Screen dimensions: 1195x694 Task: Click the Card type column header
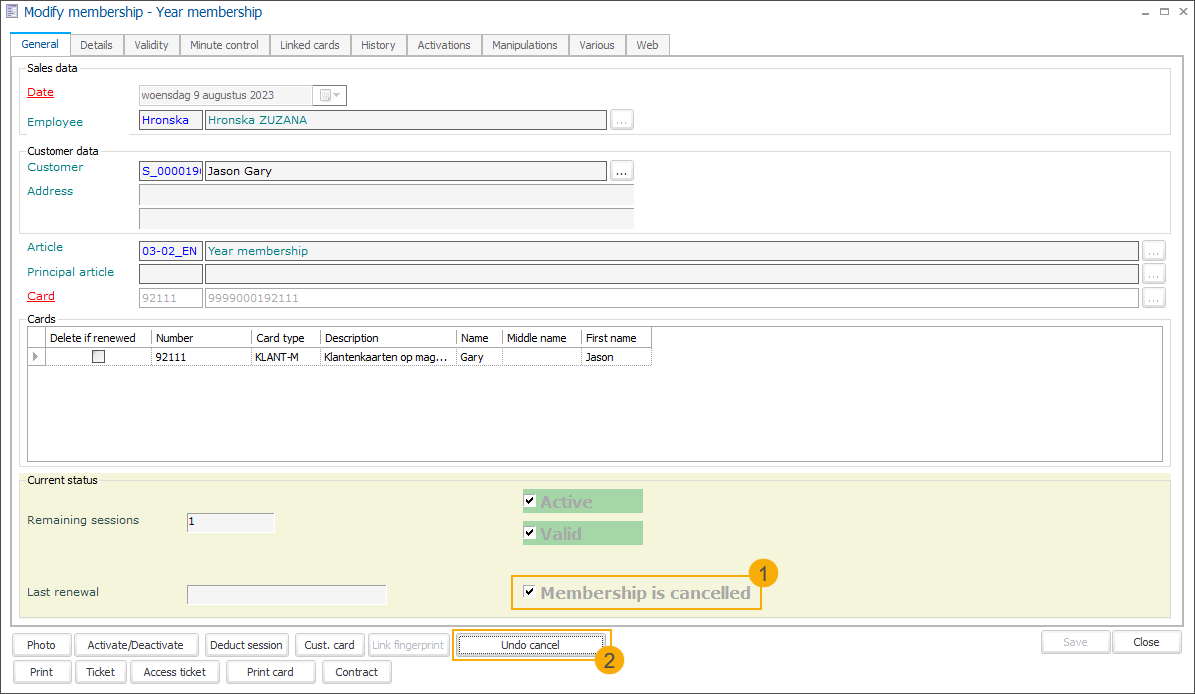[x=280, y=338]
